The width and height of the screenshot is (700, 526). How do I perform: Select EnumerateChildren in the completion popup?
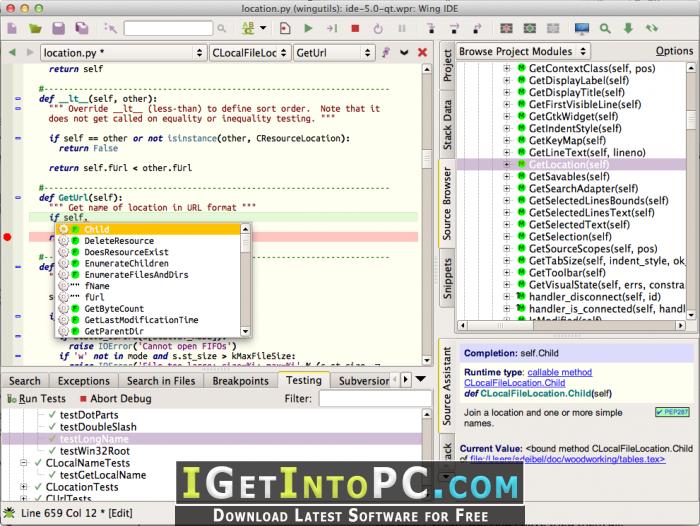[148, 263]
